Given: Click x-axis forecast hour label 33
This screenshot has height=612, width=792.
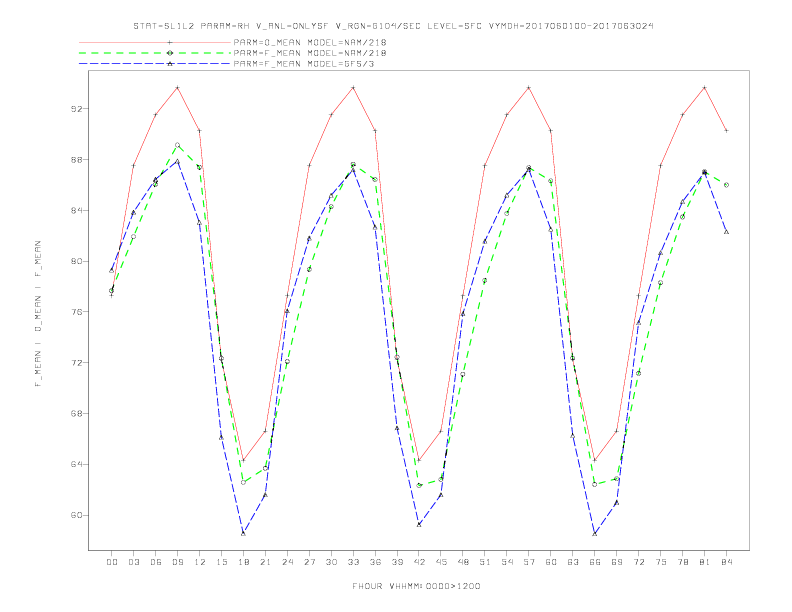Looking at the screenshot, I should click(353, 562).
